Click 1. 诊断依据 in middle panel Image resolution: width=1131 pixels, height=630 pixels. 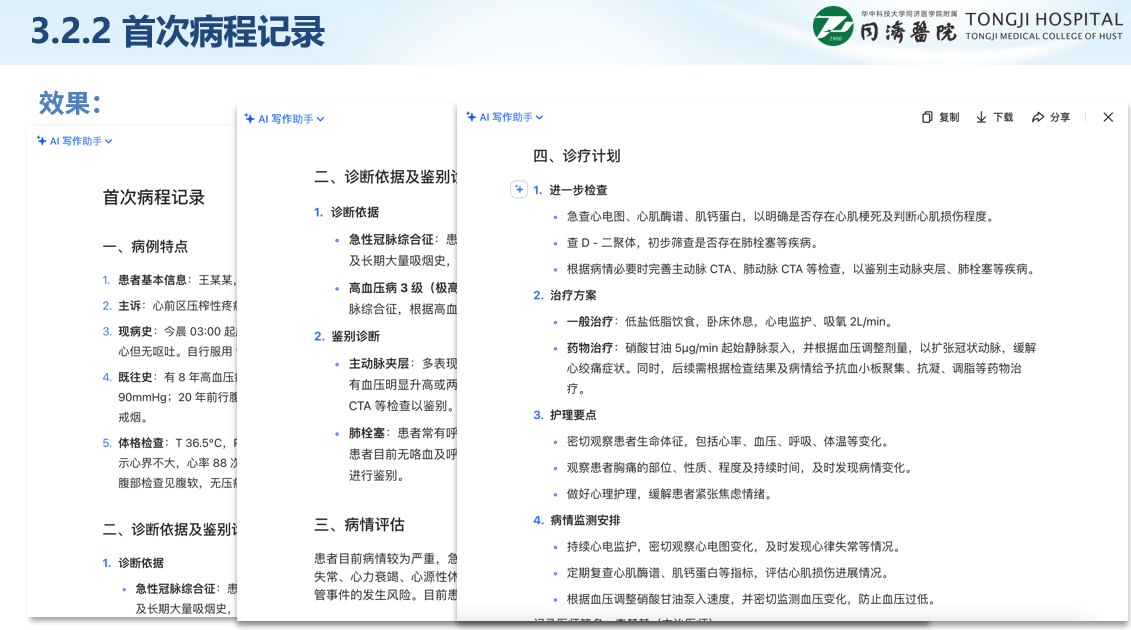pos(346,212)
